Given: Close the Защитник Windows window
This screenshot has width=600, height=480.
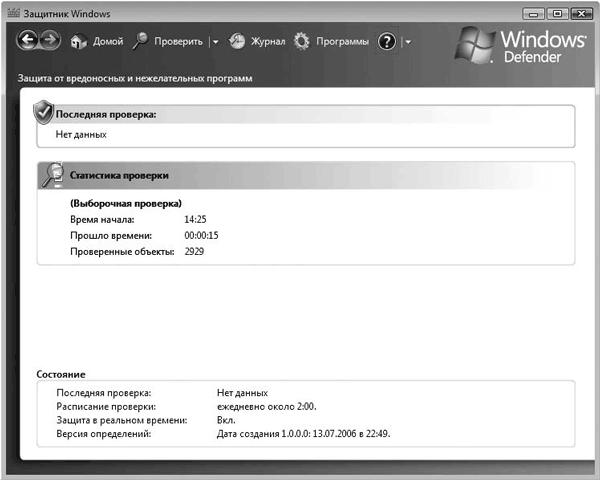Looking at the screenshot, I should [x=581, y=12].
